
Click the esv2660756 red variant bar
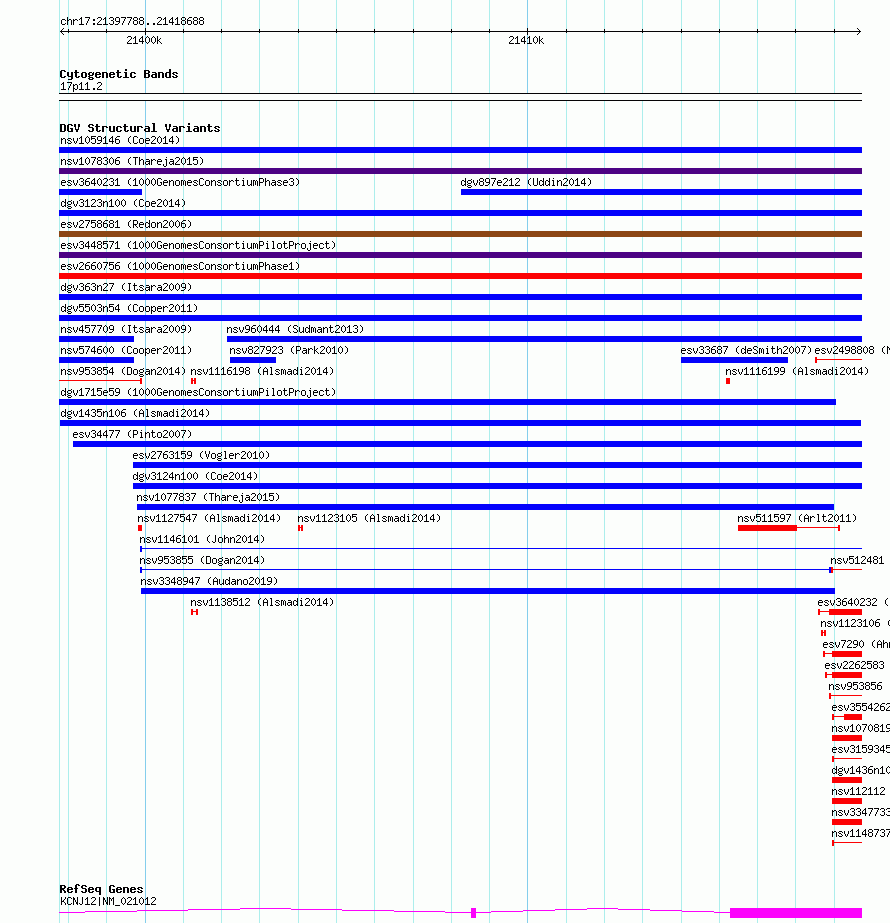click(x=460, y=276)
